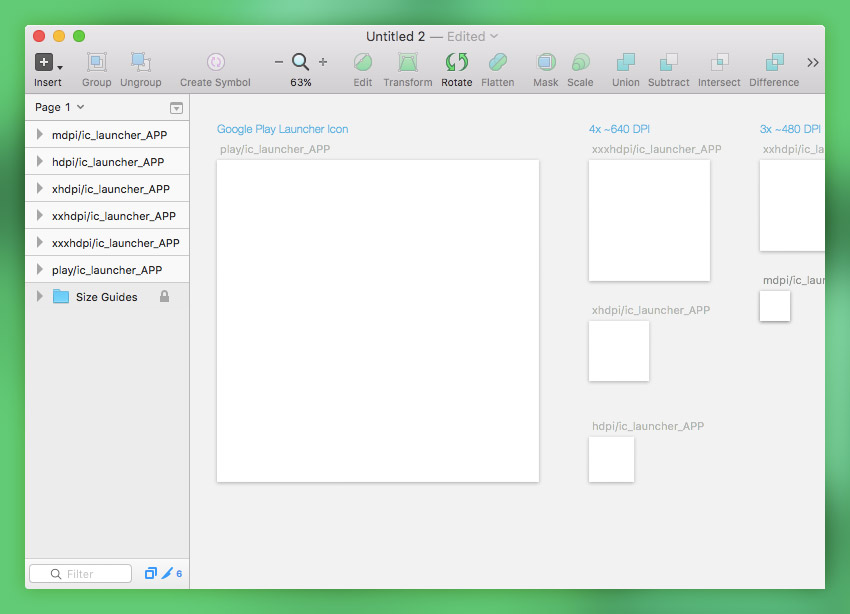Screen dimensions: 850x614
Task: Toggle the pages list collapse button
Action: [x=176, y=108]
